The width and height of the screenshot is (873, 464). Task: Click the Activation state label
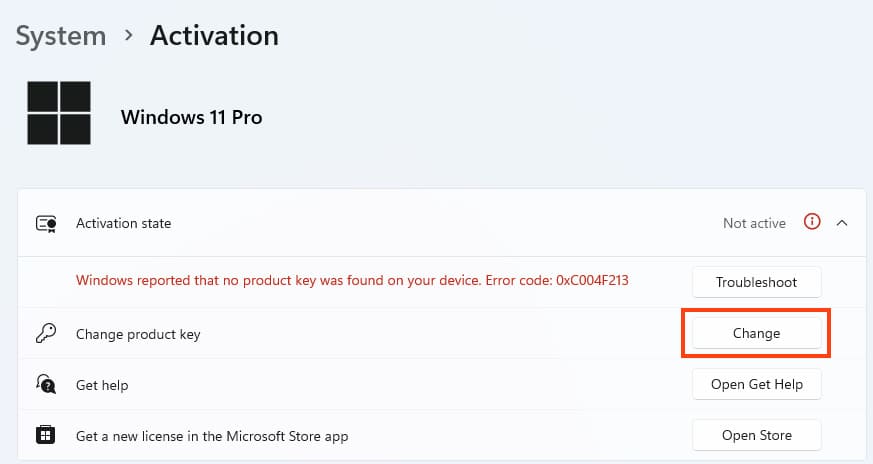(123, 223)
